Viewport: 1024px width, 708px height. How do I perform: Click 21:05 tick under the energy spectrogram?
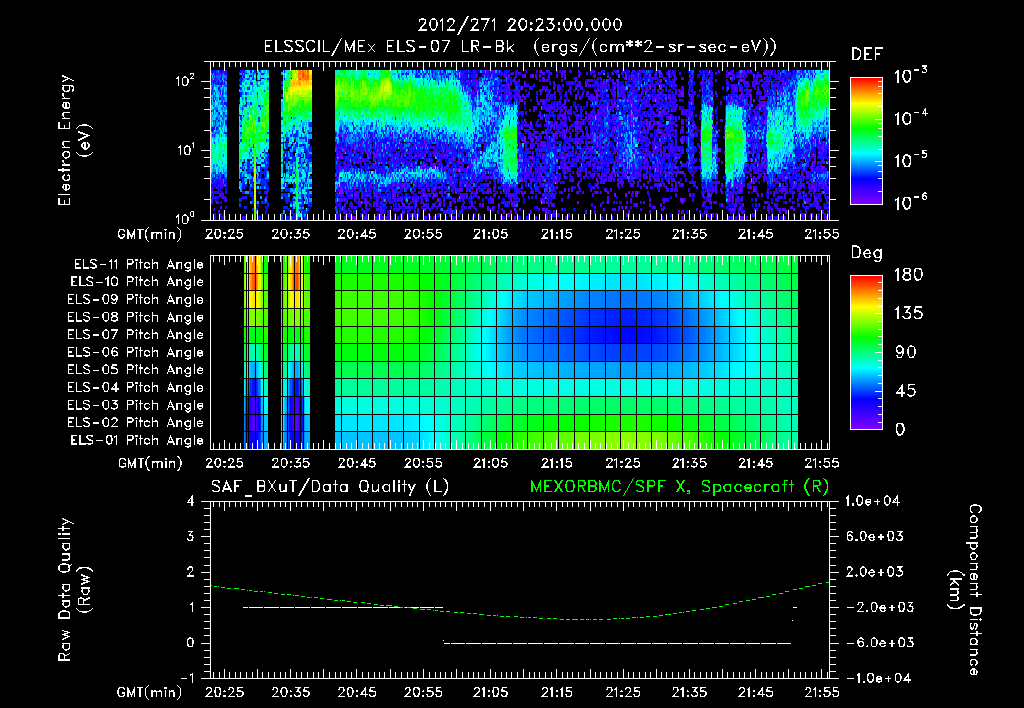point(490,234)
